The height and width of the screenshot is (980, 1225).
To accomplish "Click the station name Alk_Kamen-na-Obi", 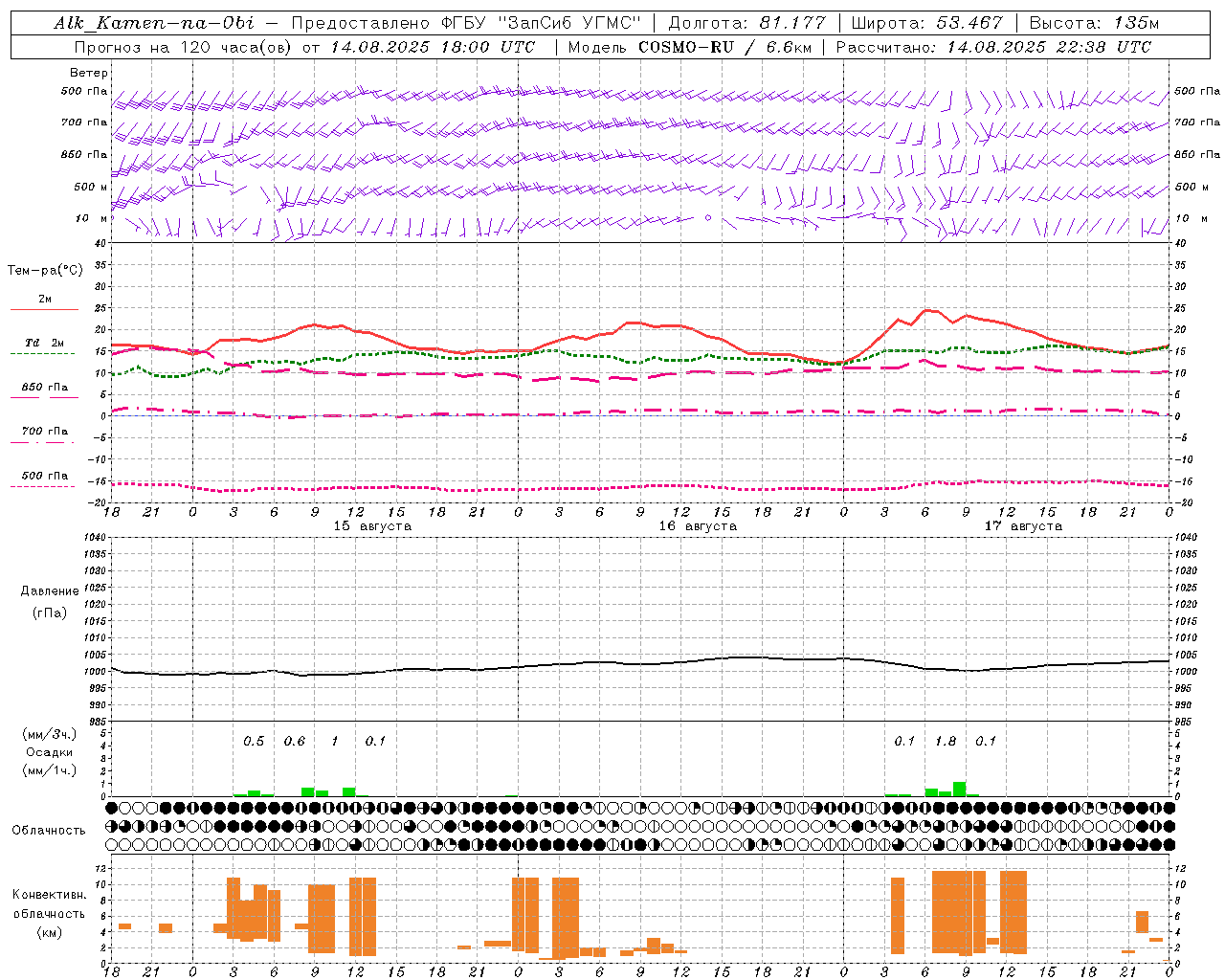I will point(154,23).
